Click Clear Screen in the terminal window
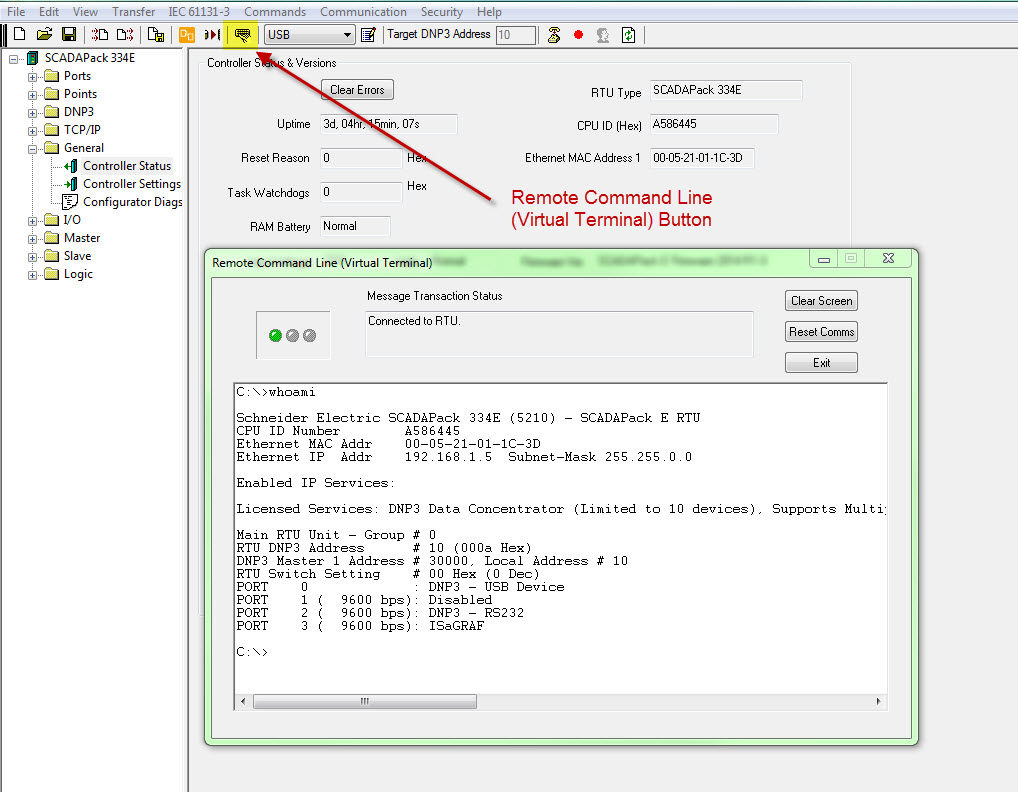The image size is (1018, 792). pos(821,301)
